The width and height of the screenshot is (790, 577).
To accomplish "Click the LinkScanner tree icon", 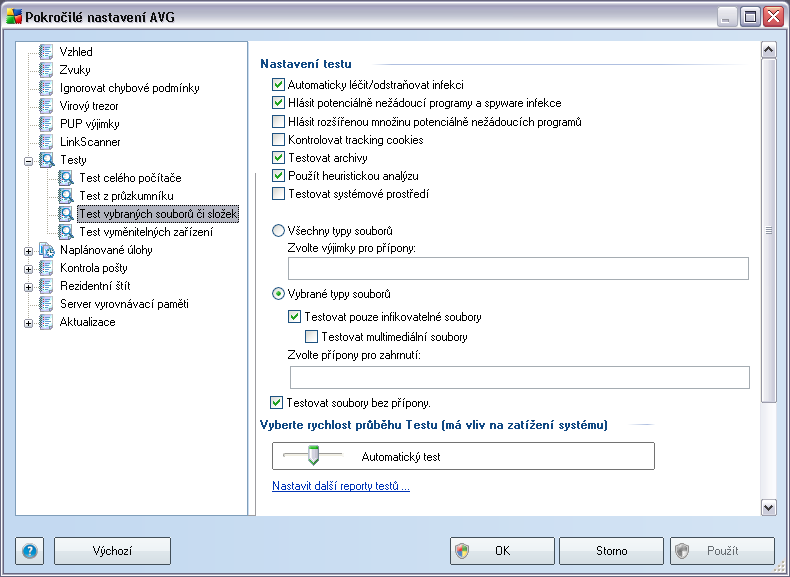I will point(46,142).
